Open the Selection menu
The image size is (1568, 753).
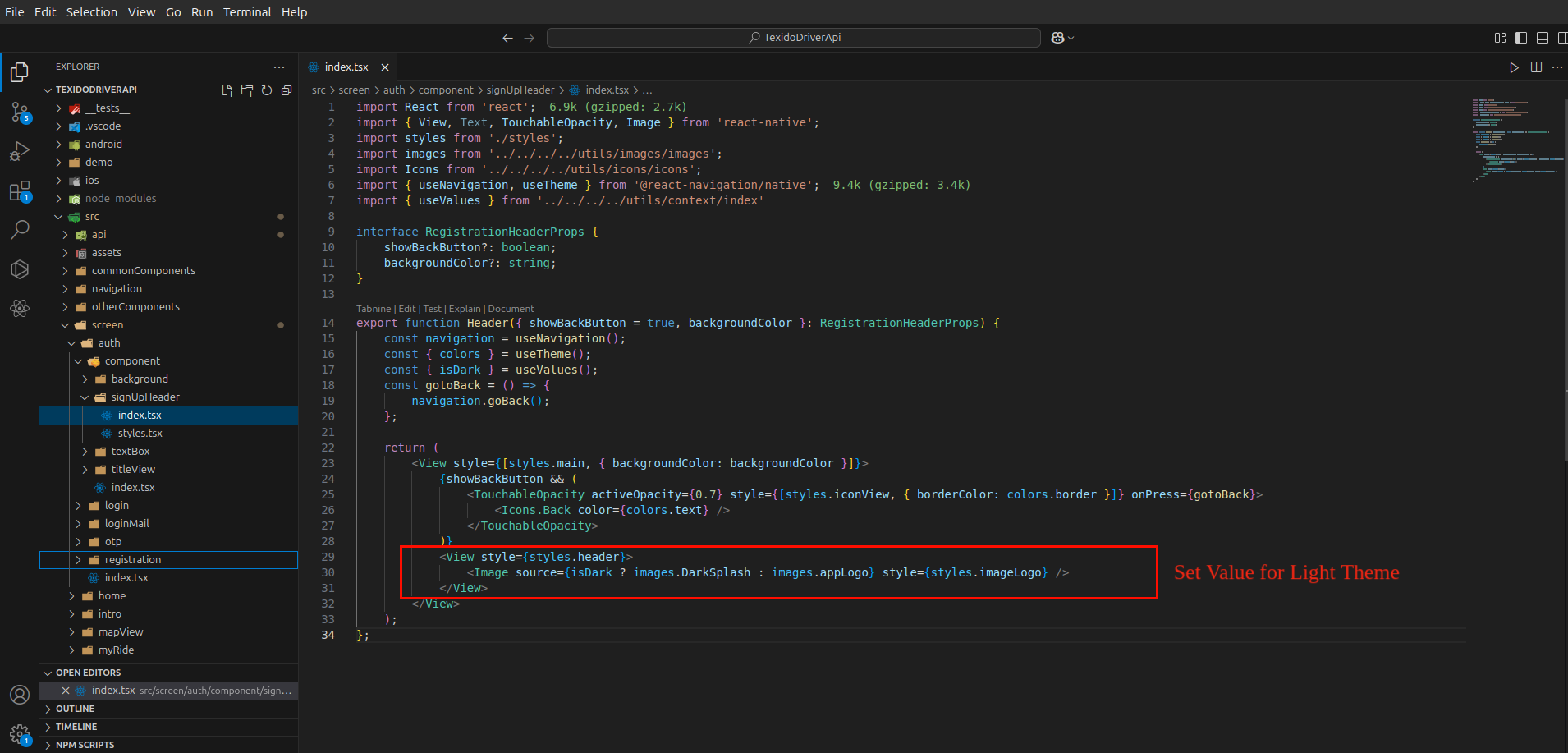[x=91, y=12]
